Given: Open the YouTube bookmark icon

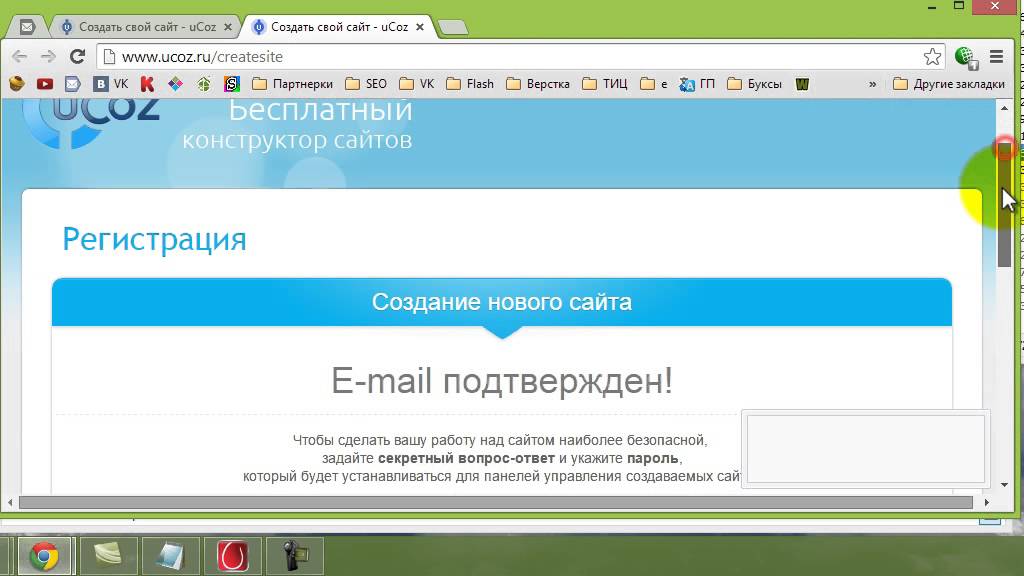Looking at the screenshot, I should tap(44, 84).
